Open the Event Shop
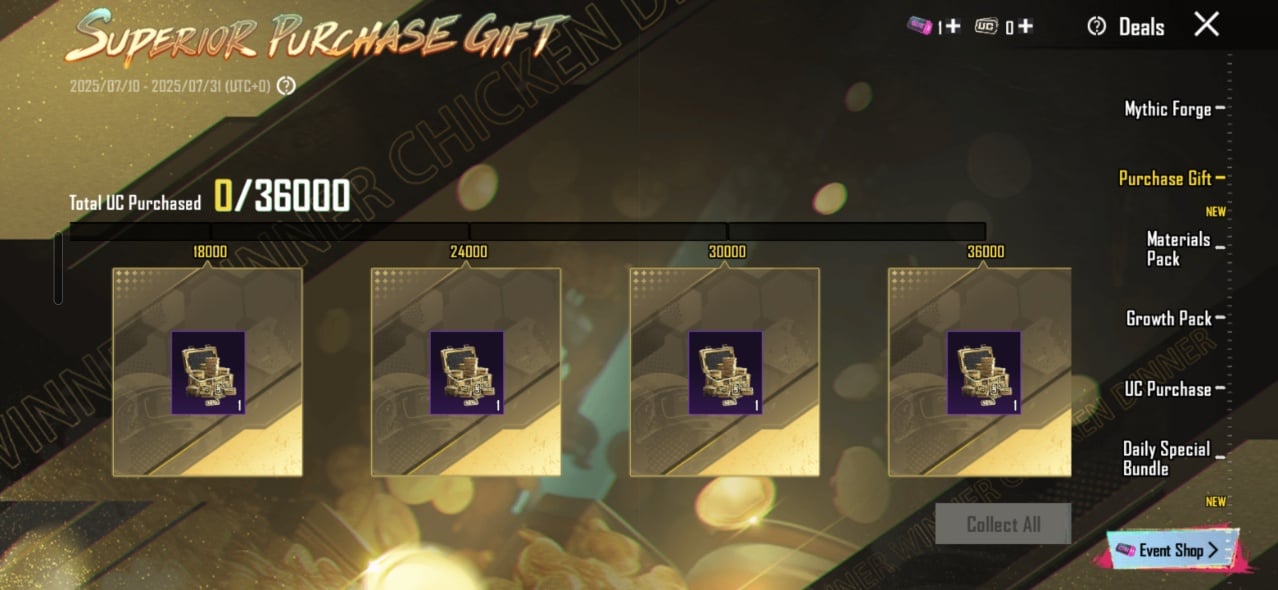The height and width of the screenshot is (590, 1278). (1172, 550)
